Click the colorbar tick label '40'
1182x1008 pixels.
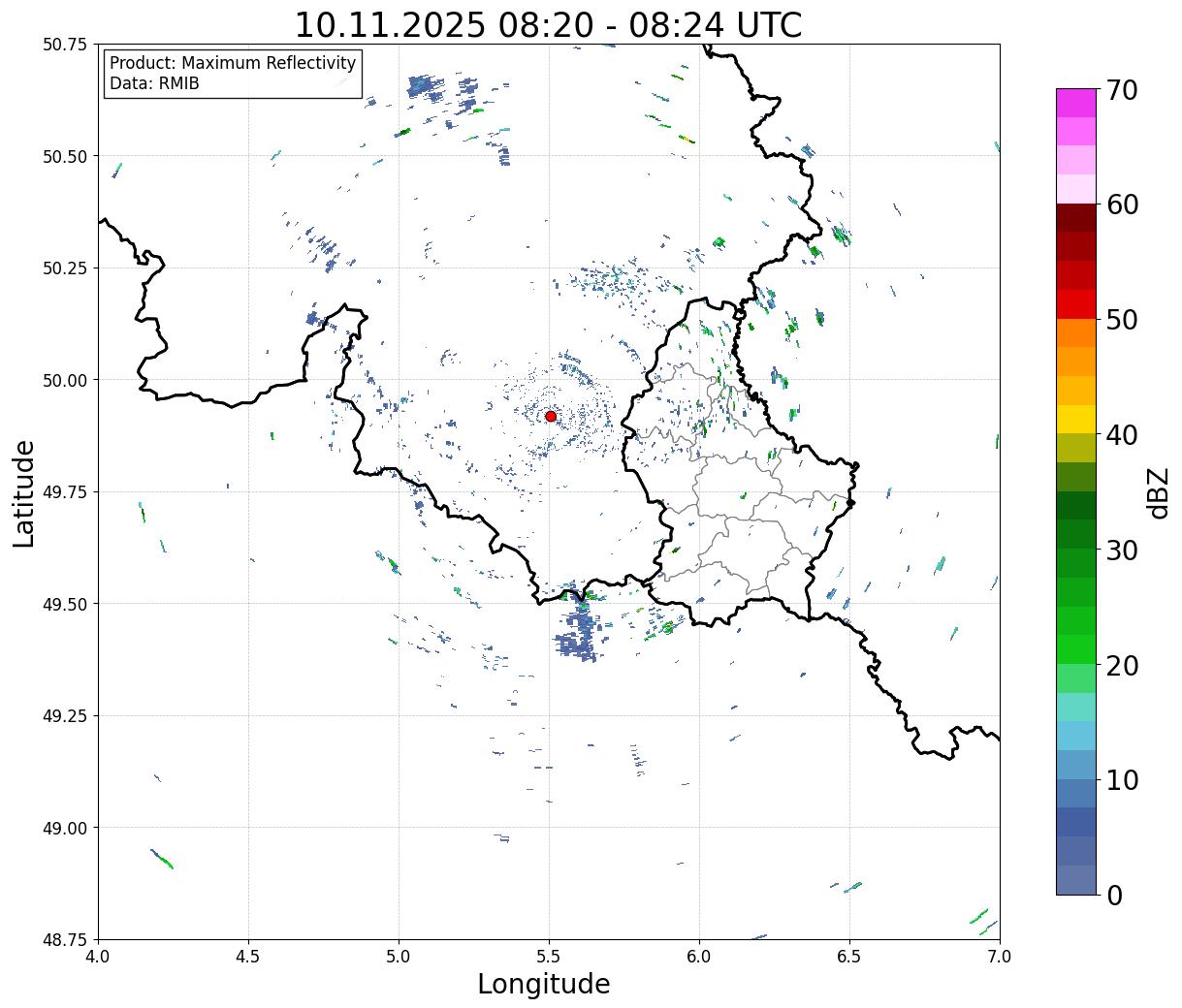pyautogui.click(x=1121, y=434)
